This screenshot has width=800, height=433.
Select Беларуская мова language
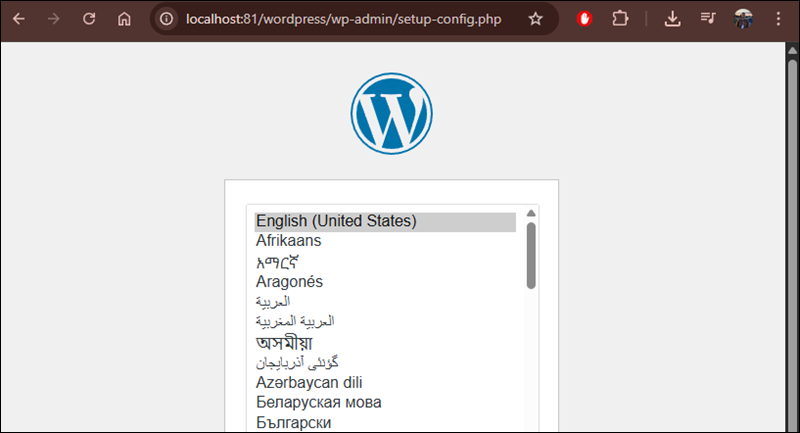(385, 402)
